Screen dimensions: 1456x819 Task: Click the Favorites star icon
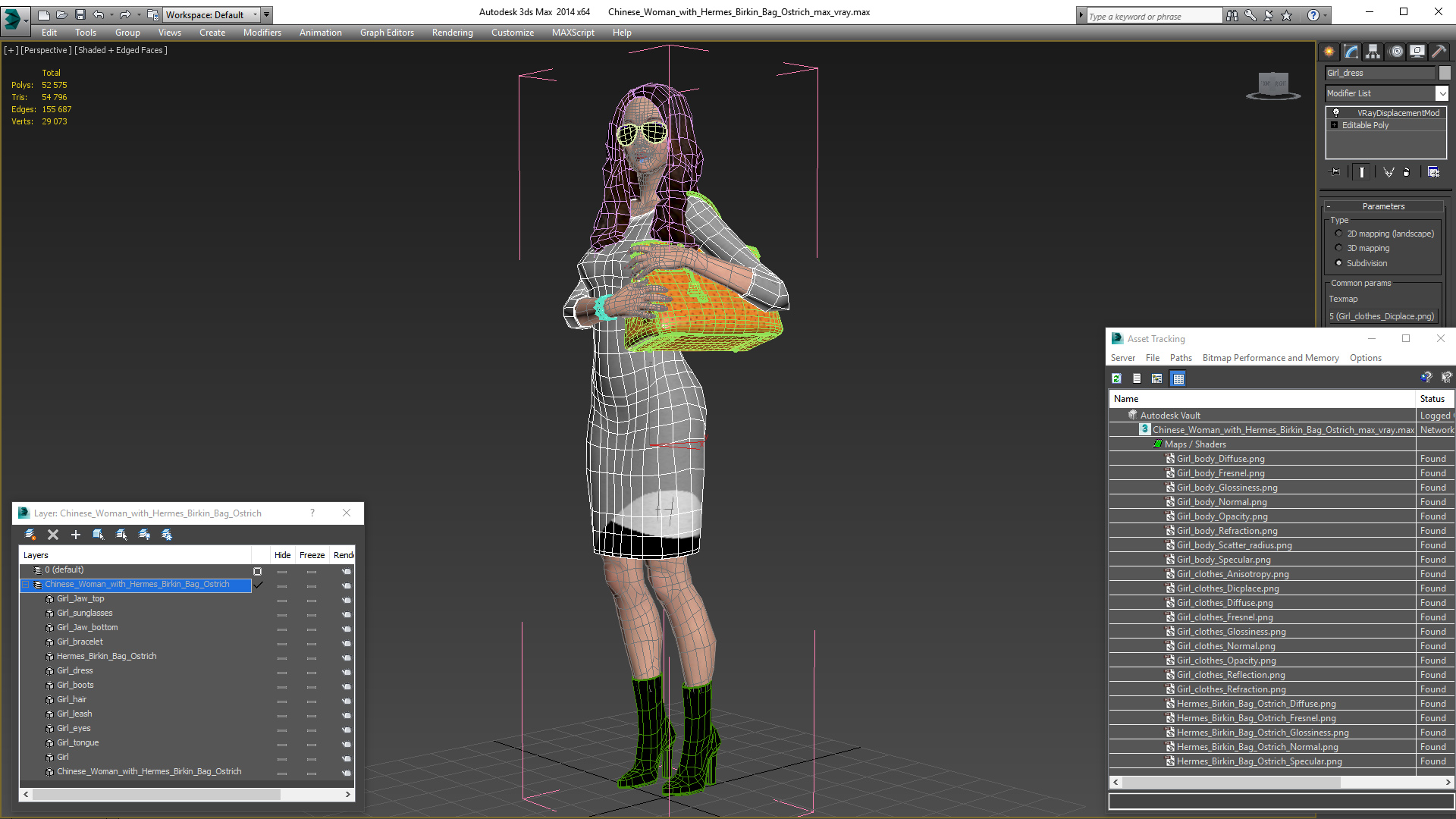coord(1287,15)
